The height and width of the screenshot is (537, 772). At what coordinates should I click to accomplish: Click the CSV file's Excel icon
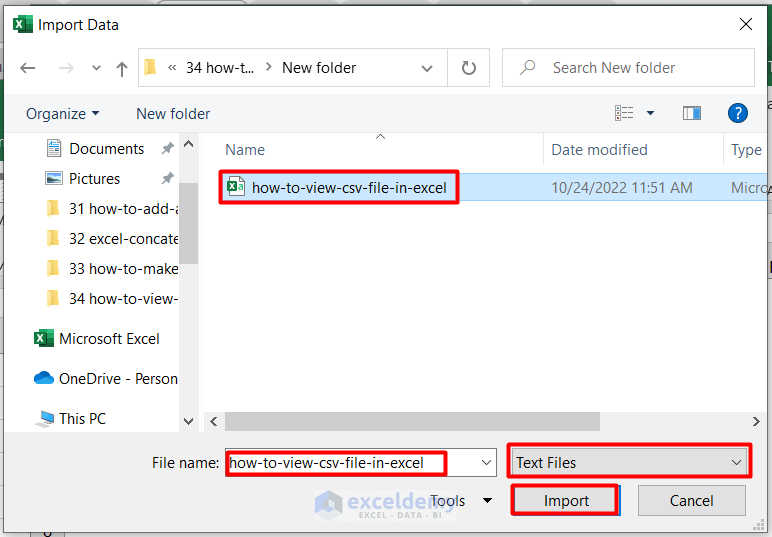[236, 187]
